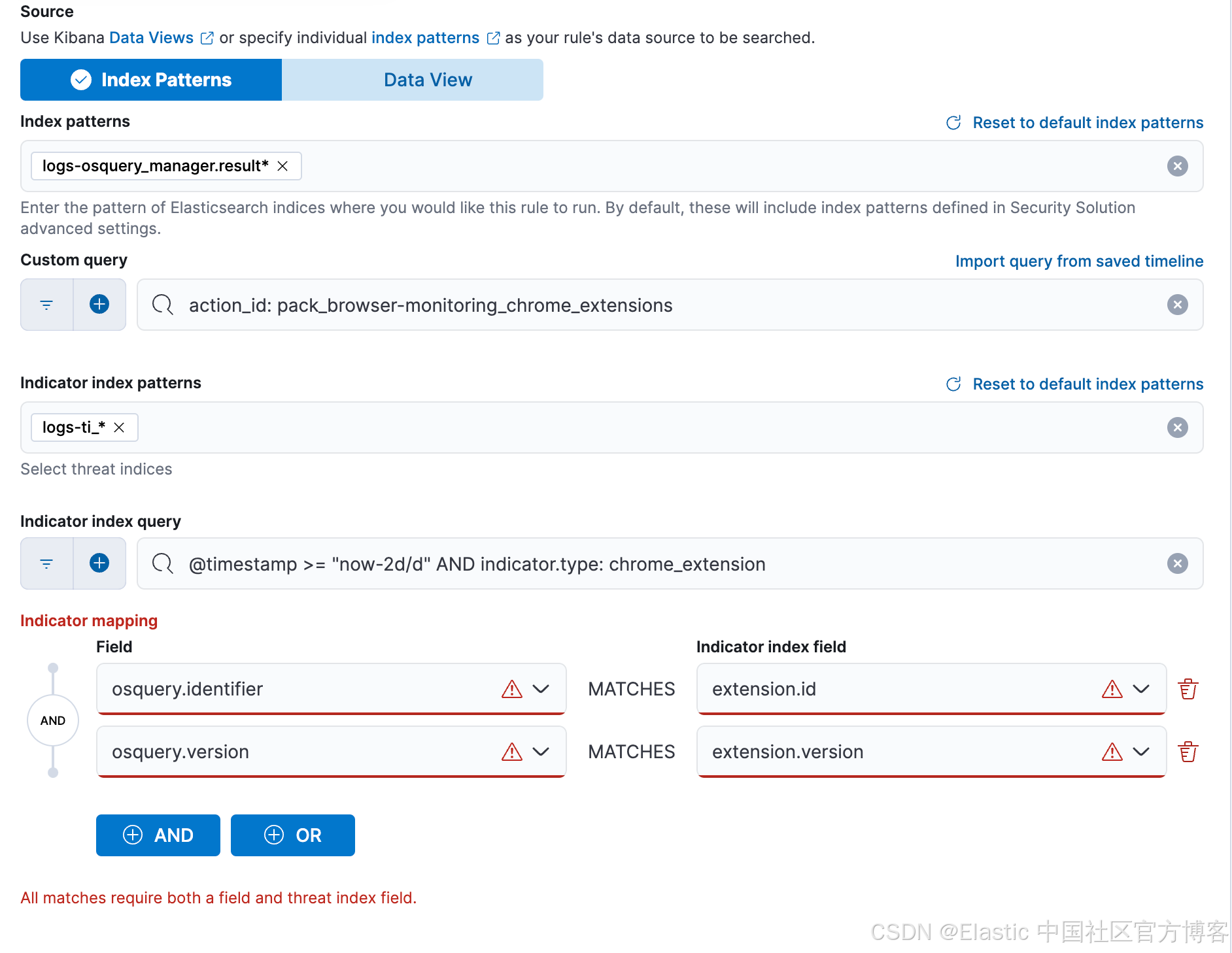Expand the extension.version indicator field dropdown
Image resolution: width=1232 pixels, height=953 pixels.
(1141, 752)
